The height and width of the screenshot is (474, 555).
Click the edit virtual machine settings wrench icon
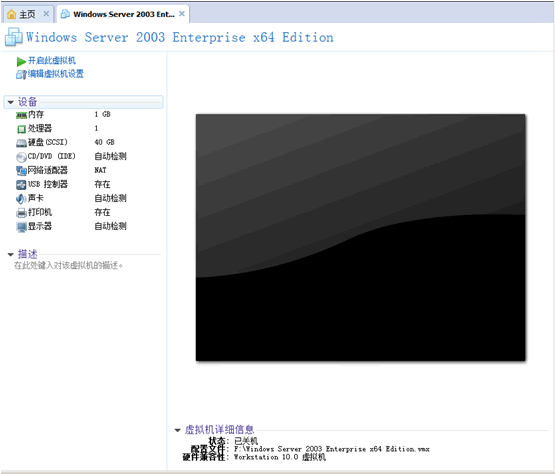pos(21,74)
